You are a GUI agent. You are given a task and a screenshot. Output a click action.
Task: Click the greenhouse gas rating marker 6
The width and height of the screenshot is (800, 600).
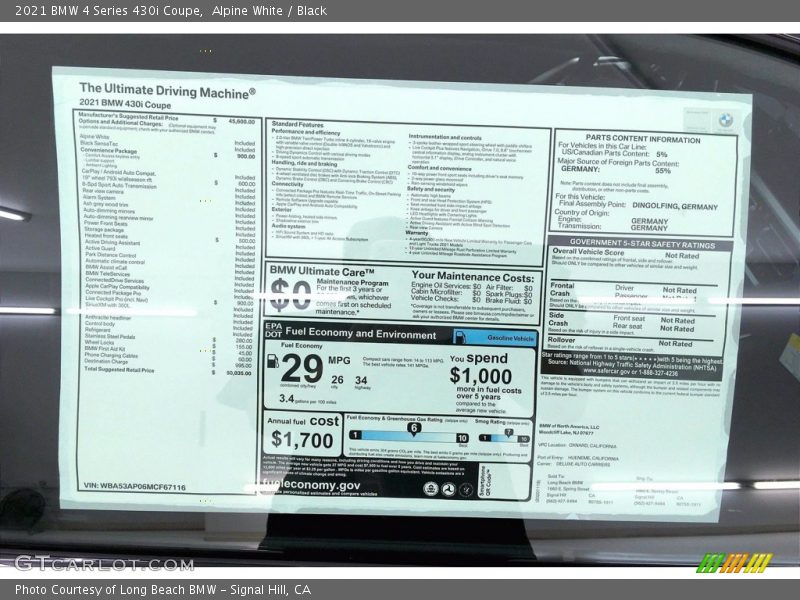[412, 428]
